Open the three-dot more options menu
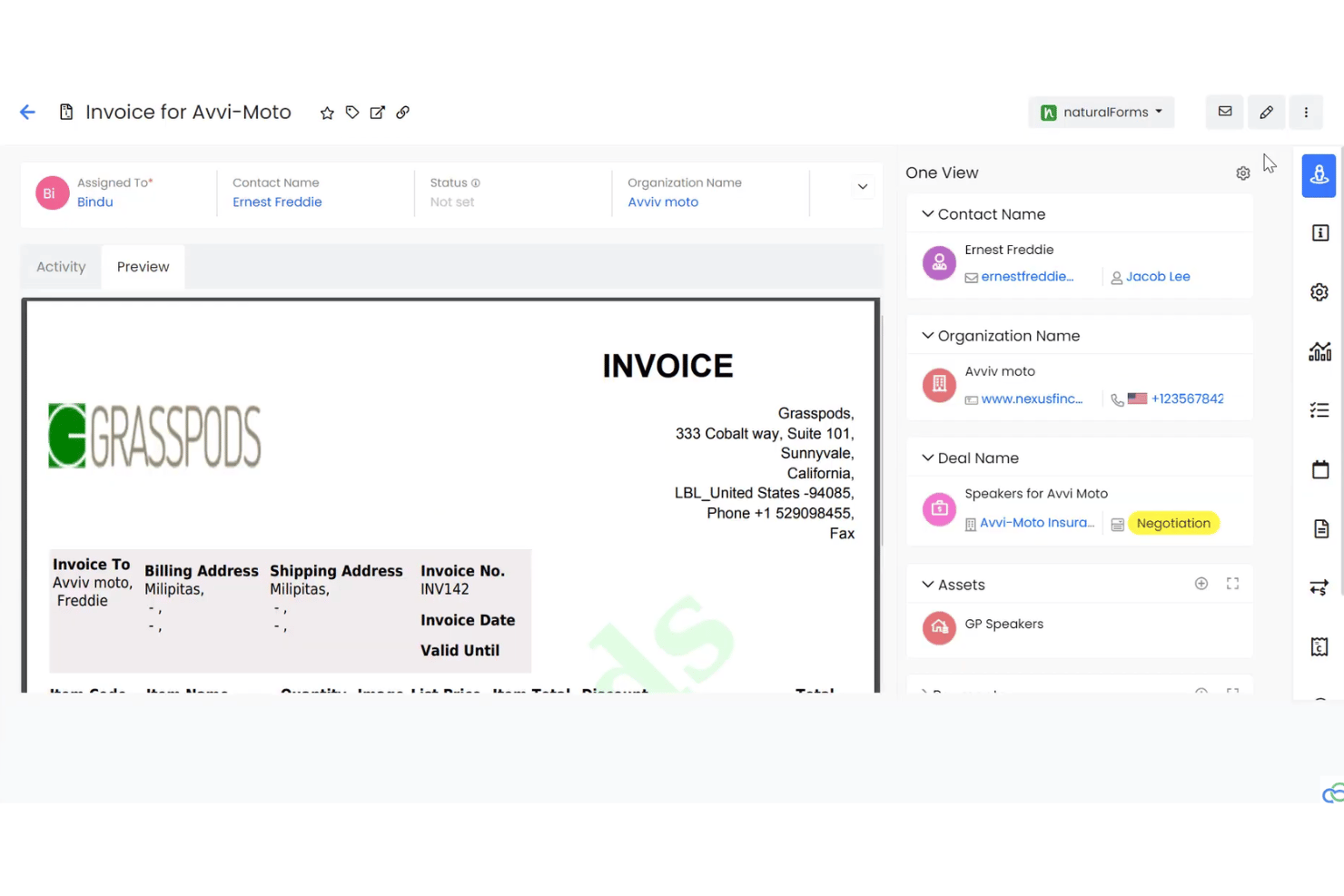The width and height of the screenshot is (1344, 896). tap(1306, 112)
